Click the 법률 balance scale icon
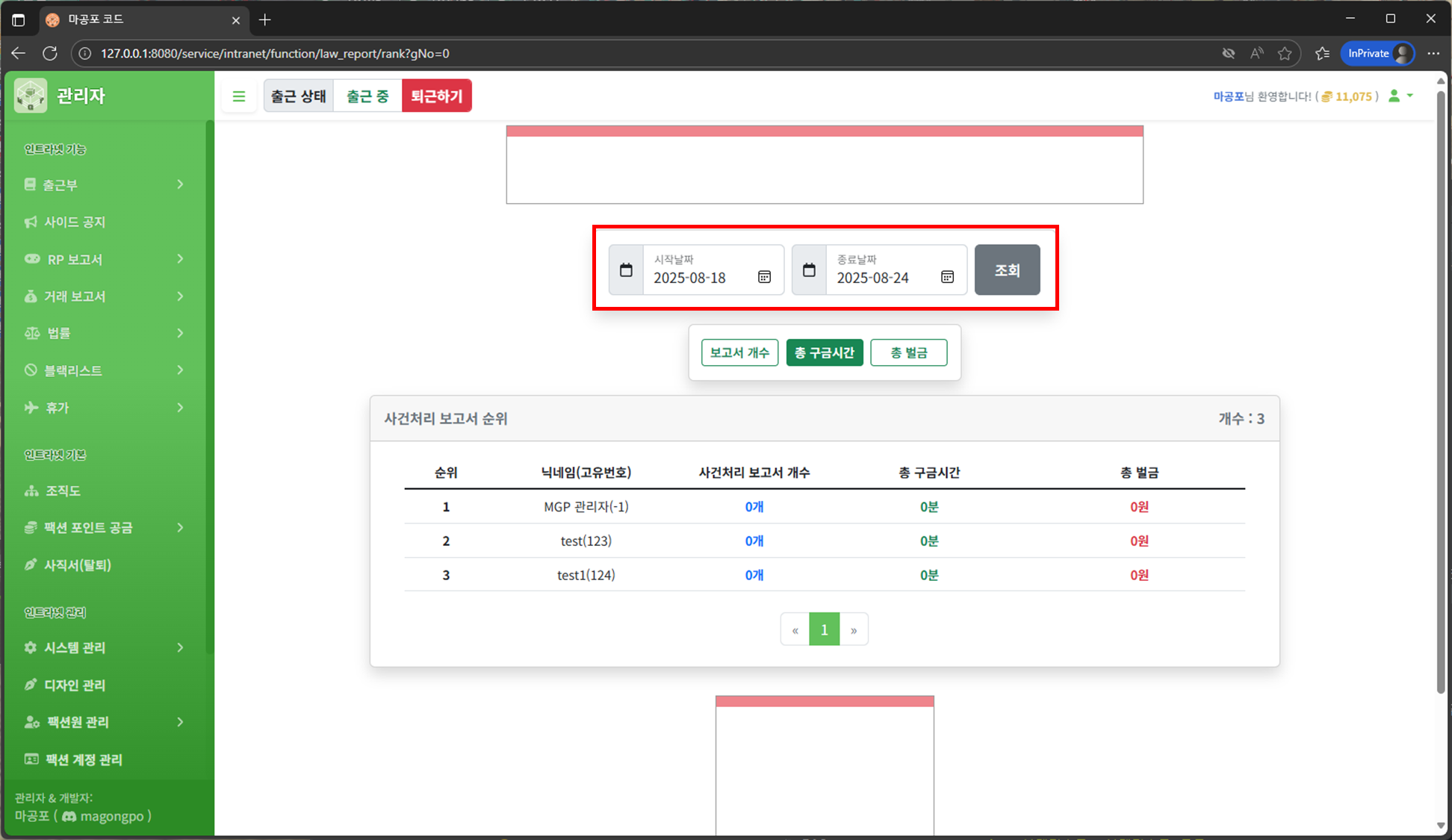The height and width of the screenshot is (840, 1452). click(32, 333)
